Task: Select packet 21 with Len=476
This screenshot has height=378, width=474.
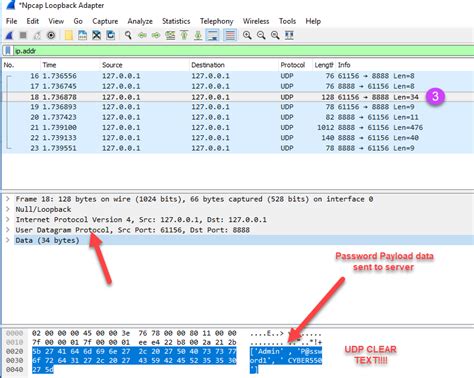Action: pyautogui.click(x=238, y=128)
